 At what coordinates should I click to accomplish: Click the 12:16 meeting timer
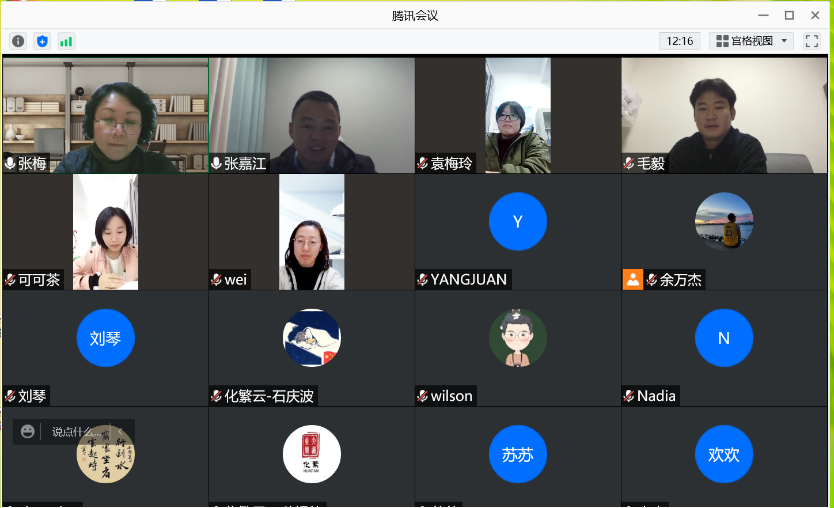pos(680,41)
